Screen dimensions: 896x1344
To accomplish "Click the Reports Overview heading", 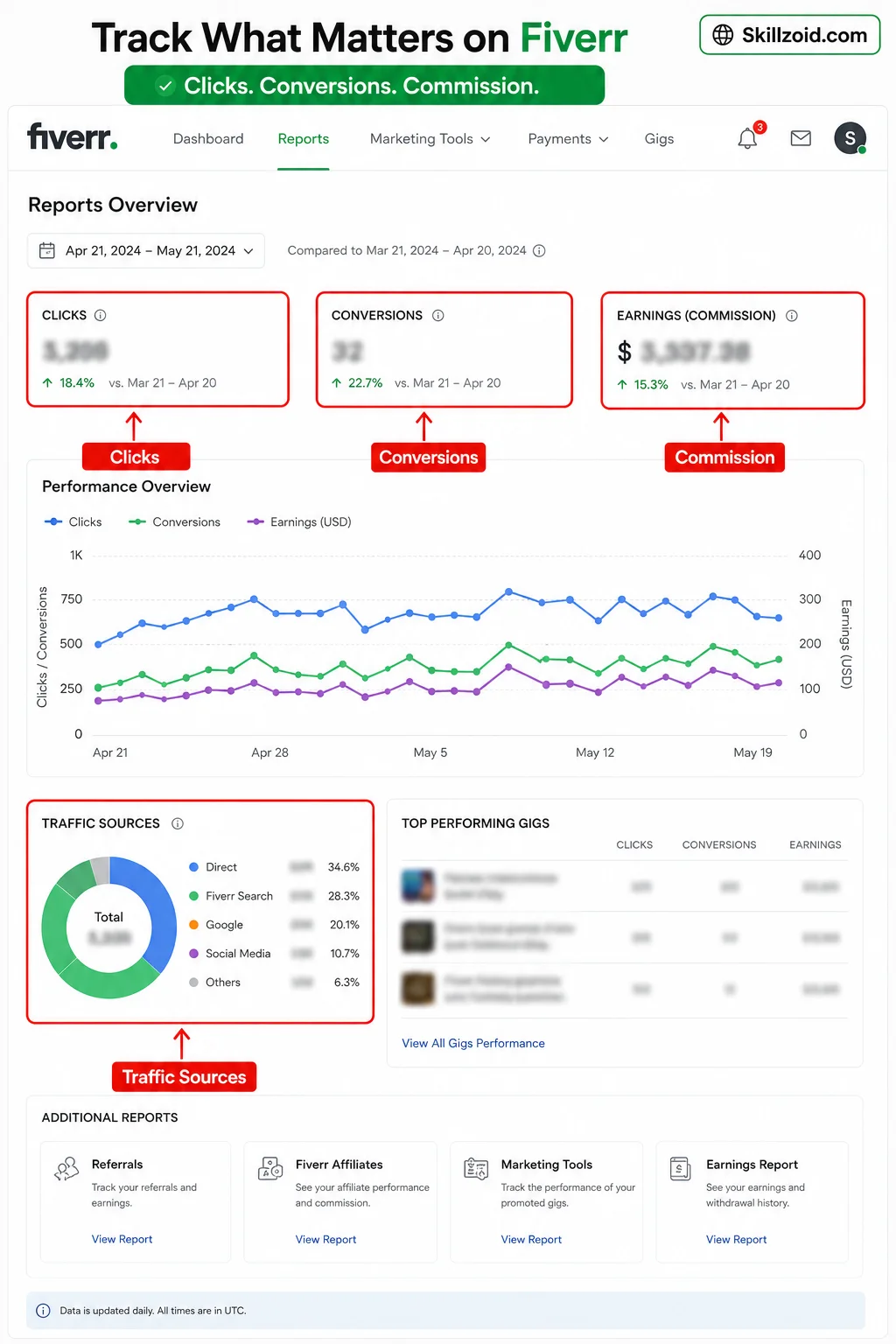I will click(113, 205).
